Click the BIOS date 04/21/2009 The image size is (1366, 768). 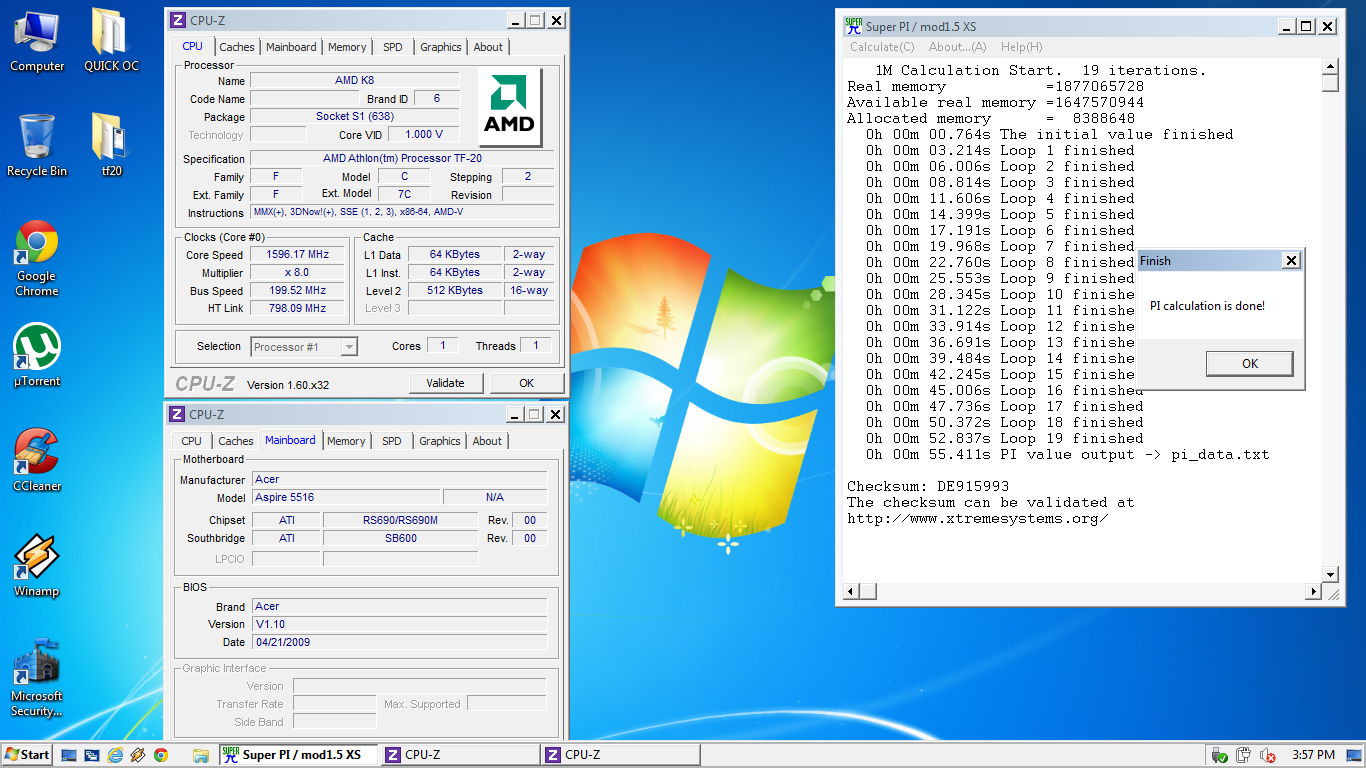click(x=399, y=643)
